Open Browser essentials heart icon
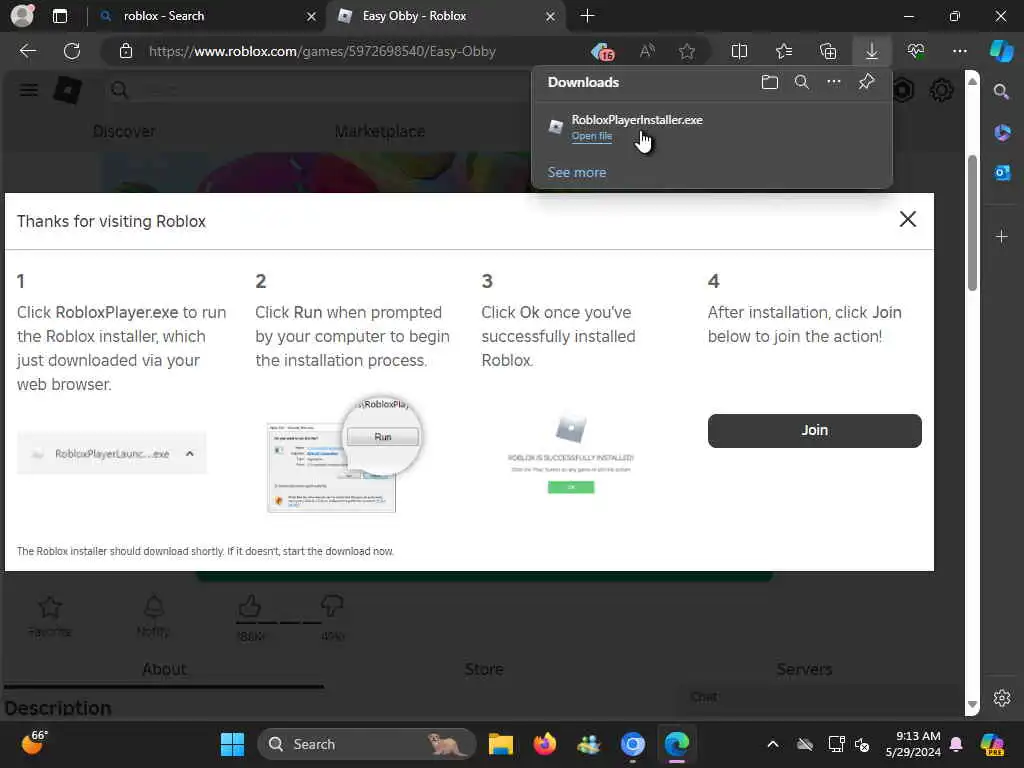1024x768 pixels. [916, 51]
